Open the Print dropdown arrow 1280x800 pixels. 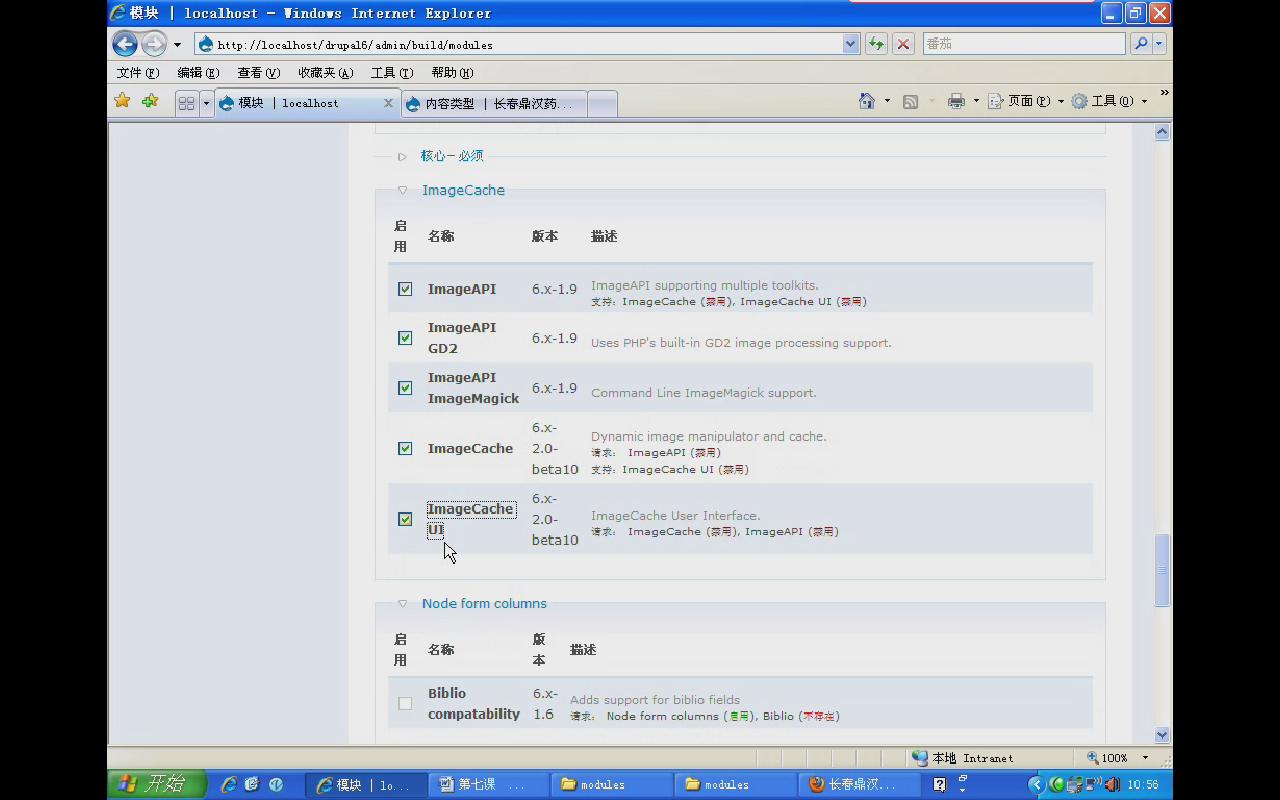click(975, 101)
